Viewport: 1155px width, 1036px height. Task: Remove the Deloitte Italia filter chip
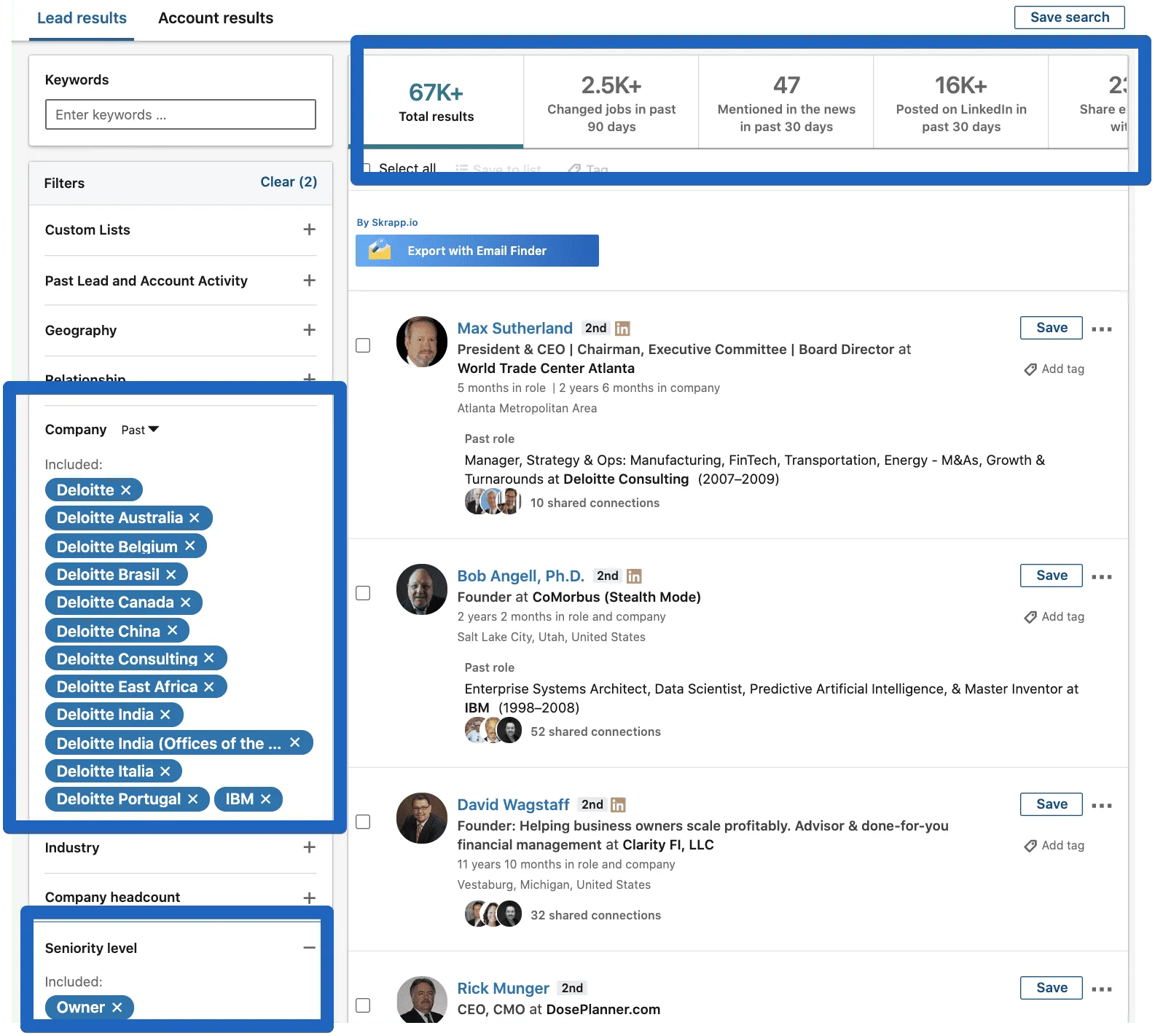point(165,771)
